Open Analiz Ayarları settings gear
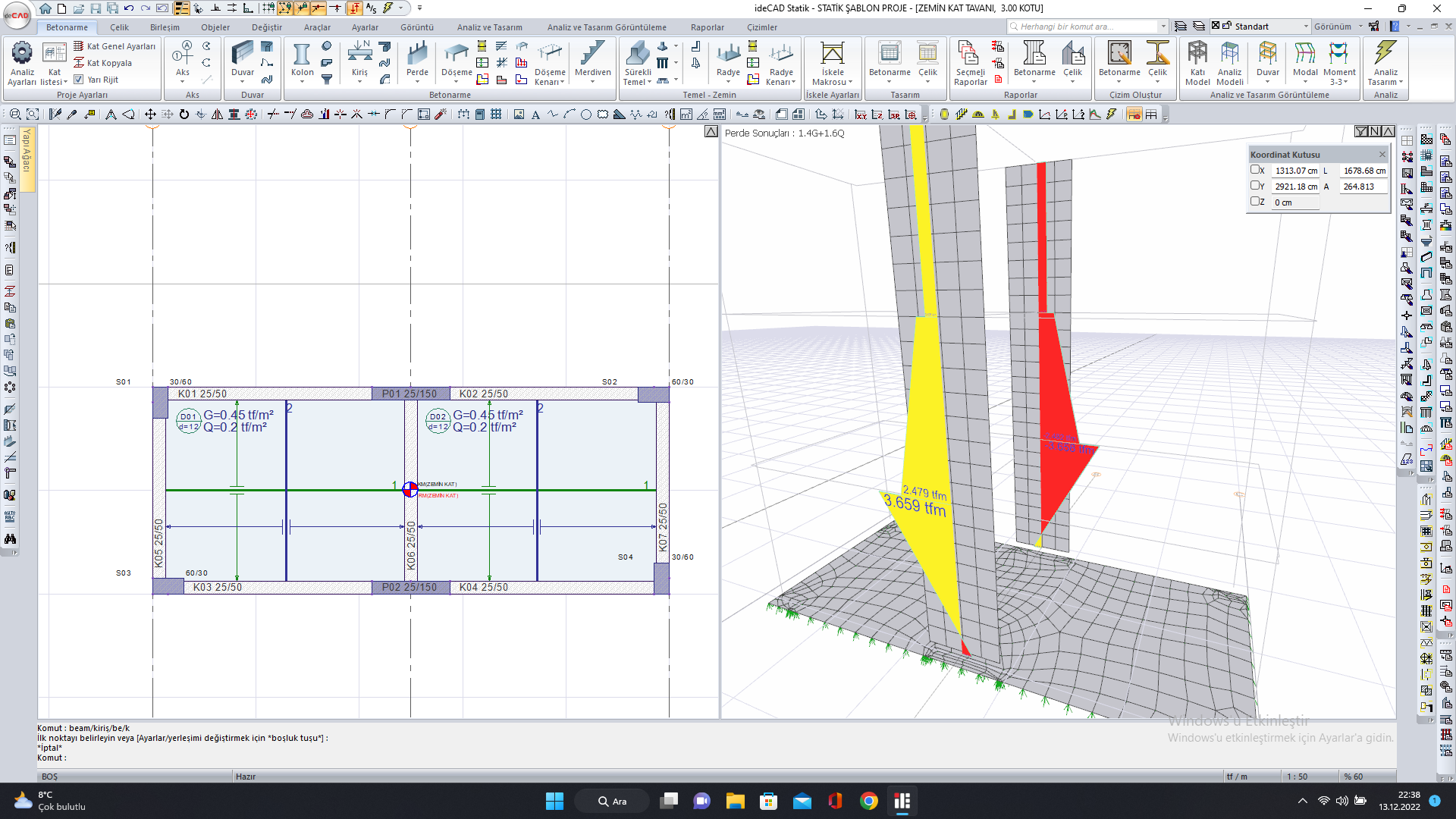The image size is (1456, 819). 21,63
